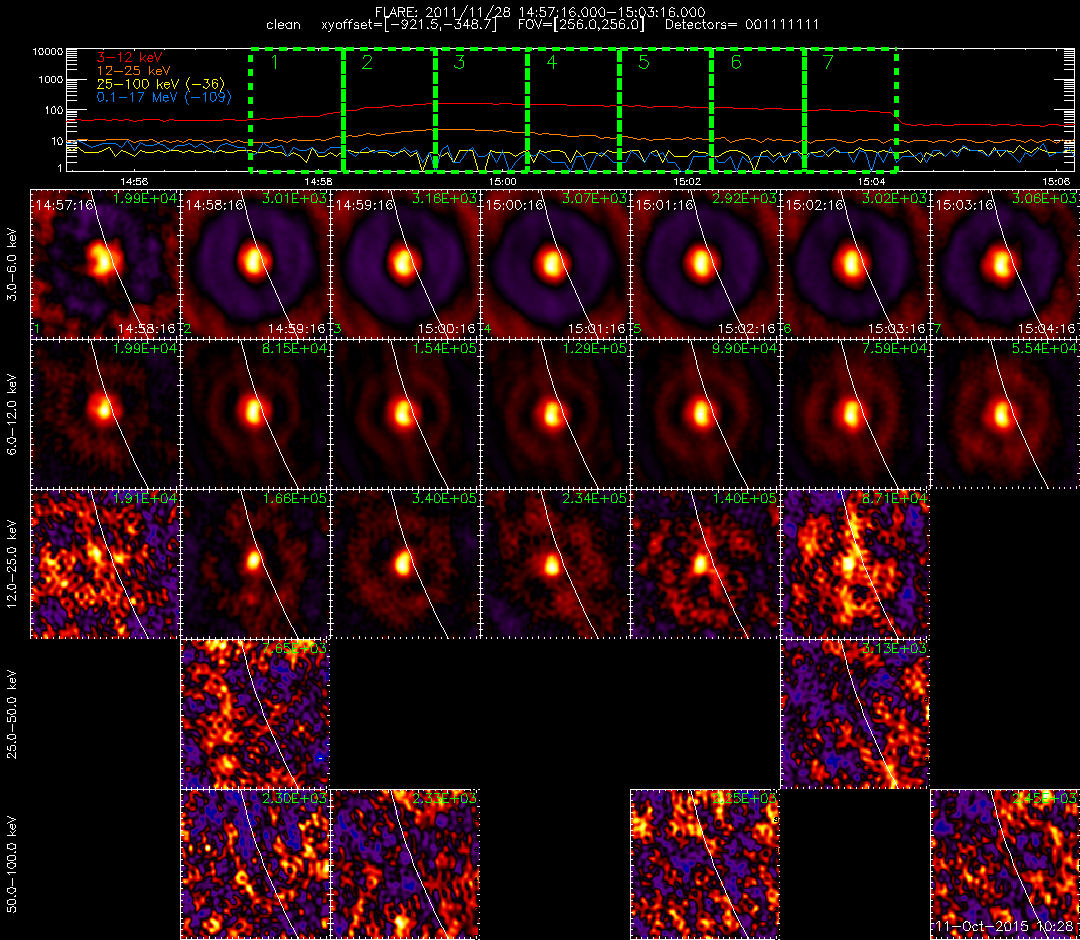Open the 6-12 keV image labeled 7.59E+04
Viewport: 1080px width, 940px height.
coord(855,415)
